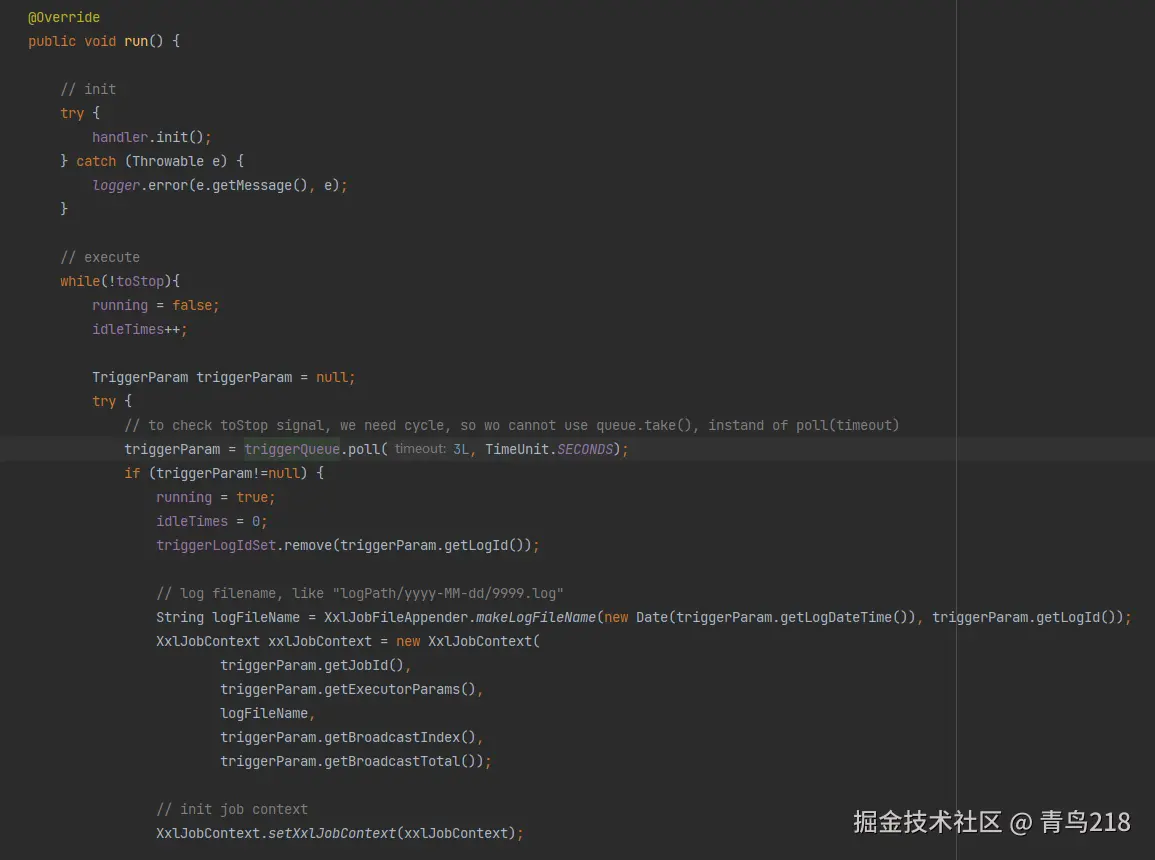Click triggerParam.getExecutorParams() argument

coord(351,689)
